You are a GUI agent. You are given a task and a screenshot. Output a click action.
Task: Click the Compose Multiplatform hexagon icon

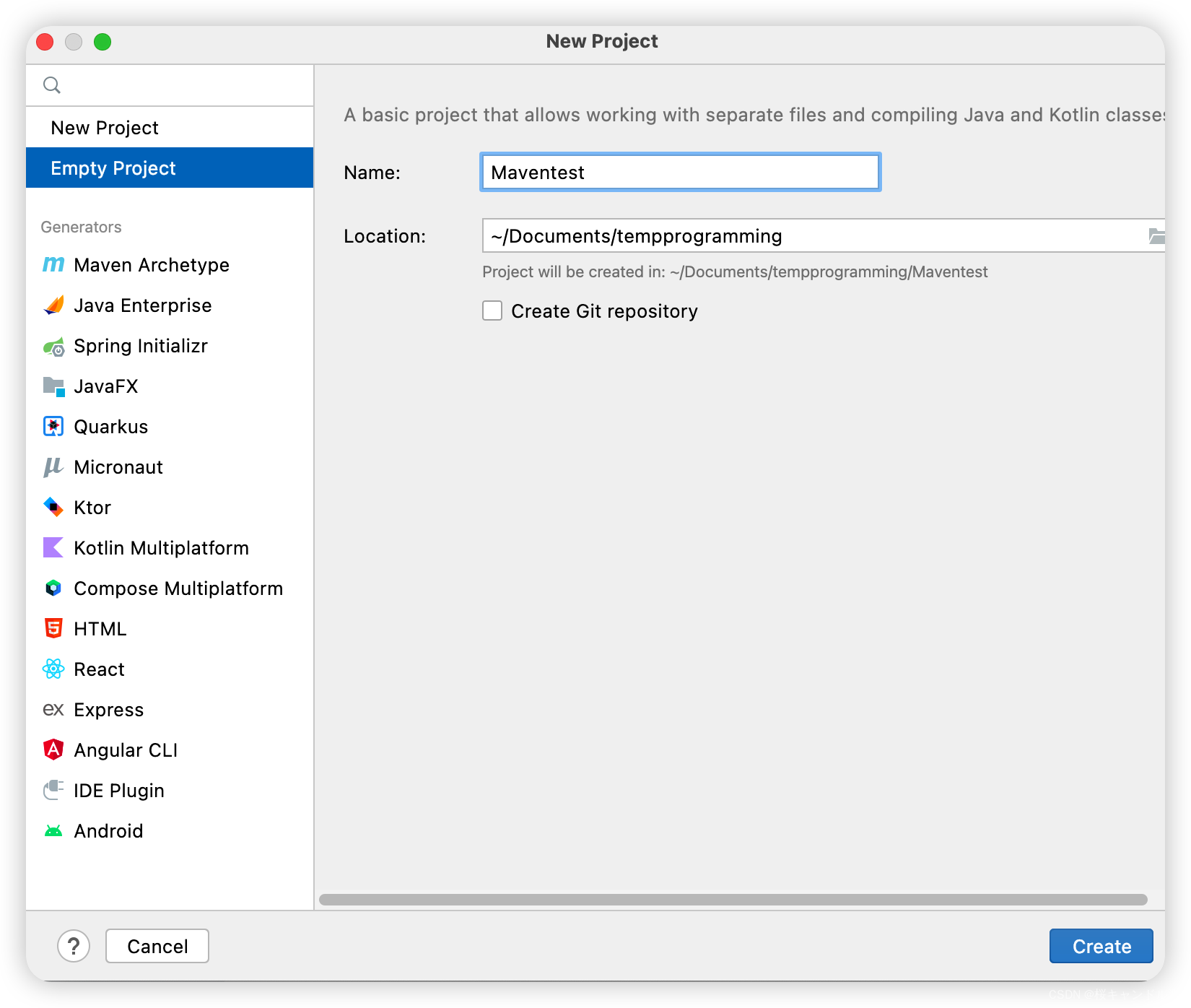(x=53, y=588)
